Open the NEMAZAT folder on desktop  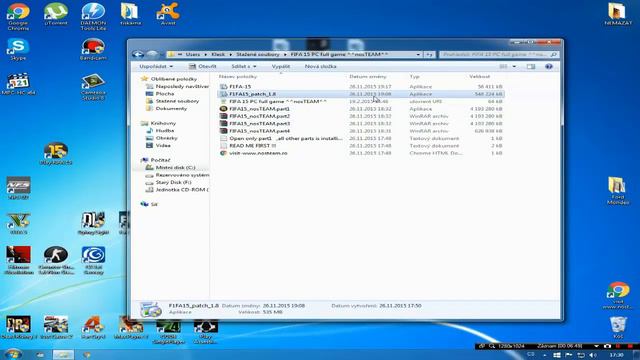click(x=618, y=14)
